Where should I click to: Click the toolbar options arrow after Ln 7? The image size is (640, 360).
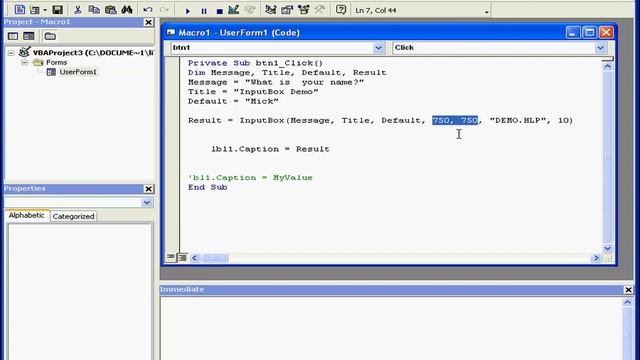(486, 11)
